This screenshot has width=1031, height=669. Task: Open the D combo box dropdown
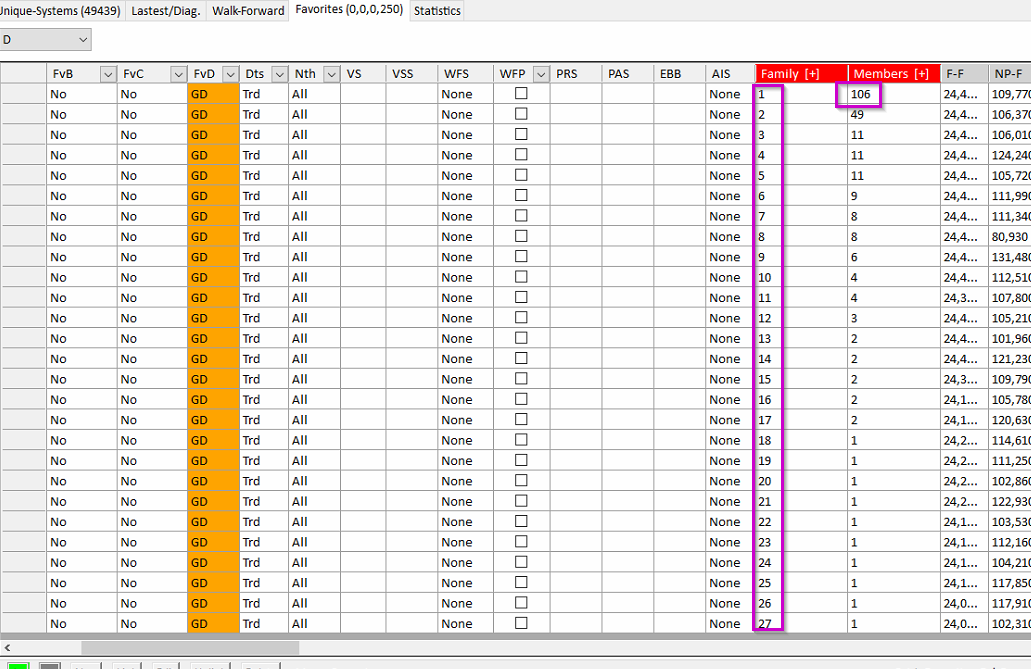[x=82, y=40]
